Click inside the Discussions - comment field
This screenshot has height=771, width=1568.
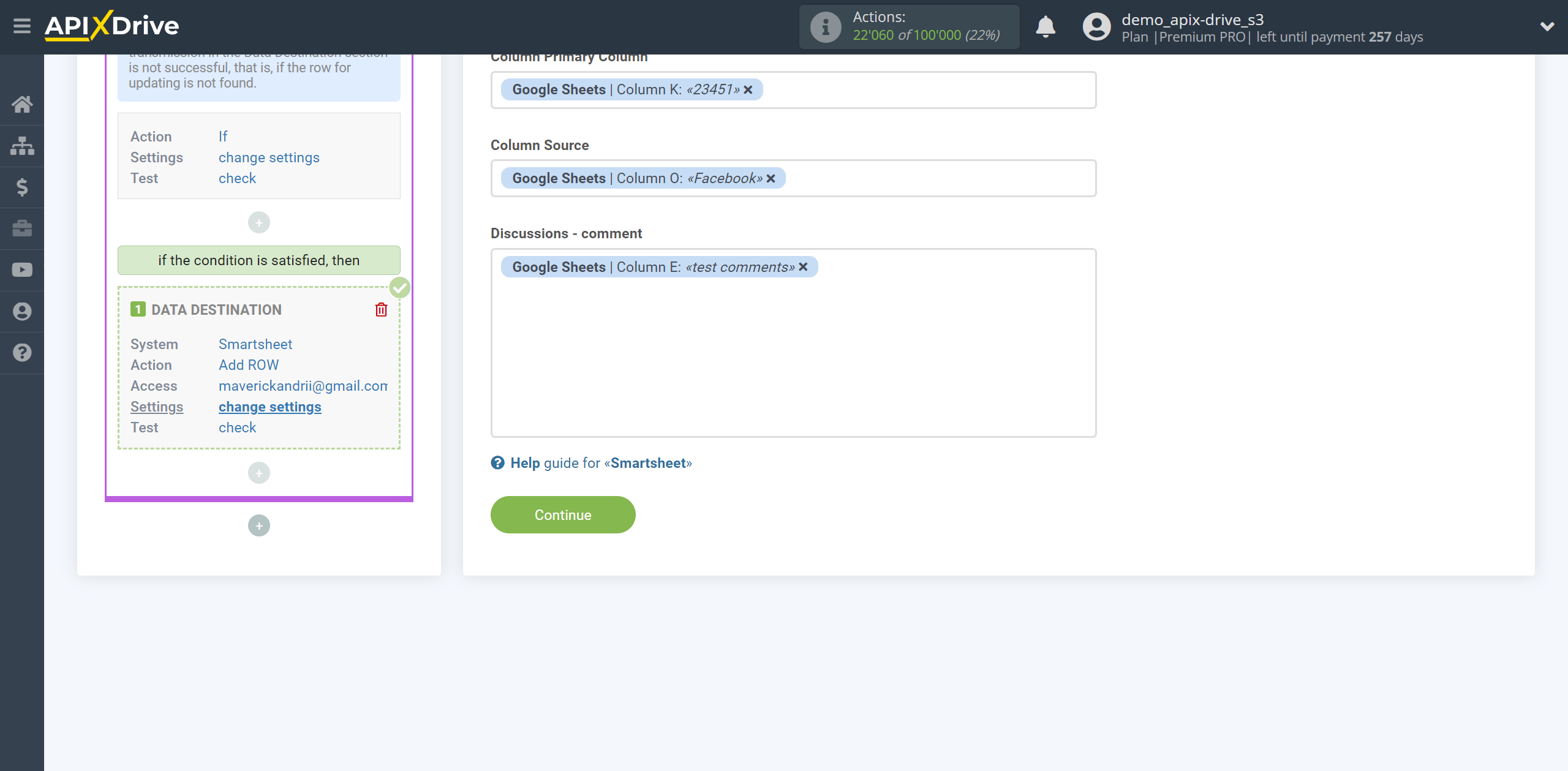[x=794, y=343]
